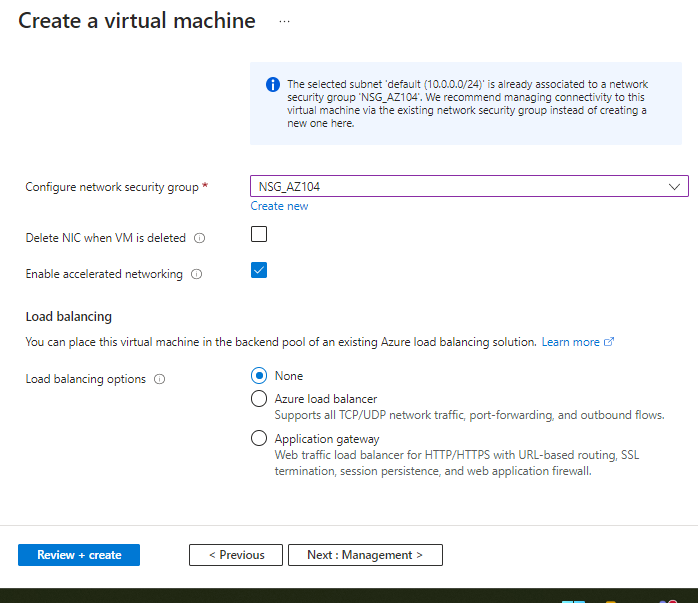Show info tooltip for Load balancing options
The width and height of the screenshot is (698, 603).
tap(159, 379)
